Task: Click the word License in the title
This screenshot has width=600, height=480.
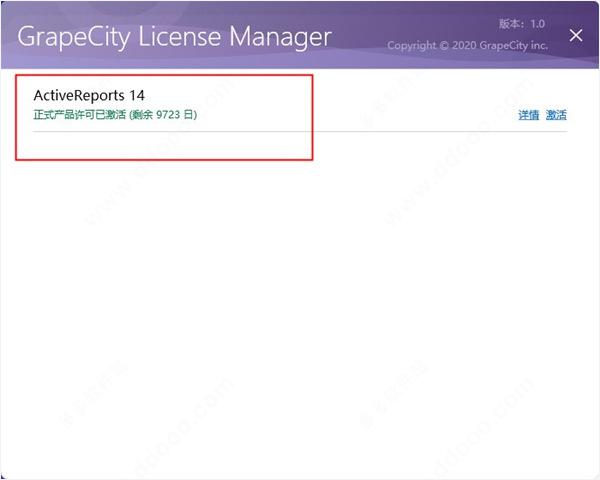Action: (x=179, y=37)
